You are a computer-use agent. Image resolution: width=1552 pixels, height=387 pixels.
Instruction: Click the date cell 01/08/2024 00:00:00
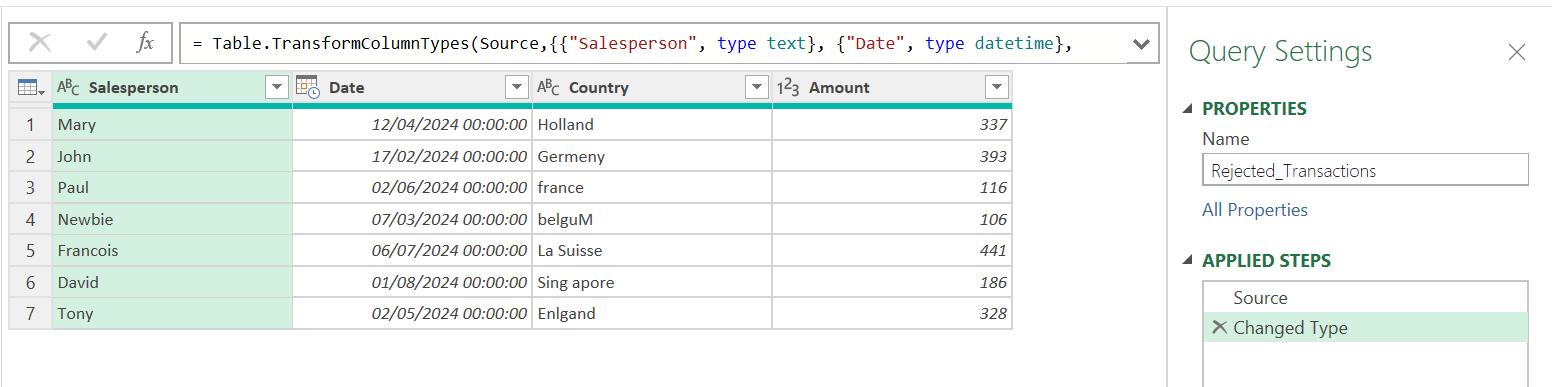tap(412, 282)
